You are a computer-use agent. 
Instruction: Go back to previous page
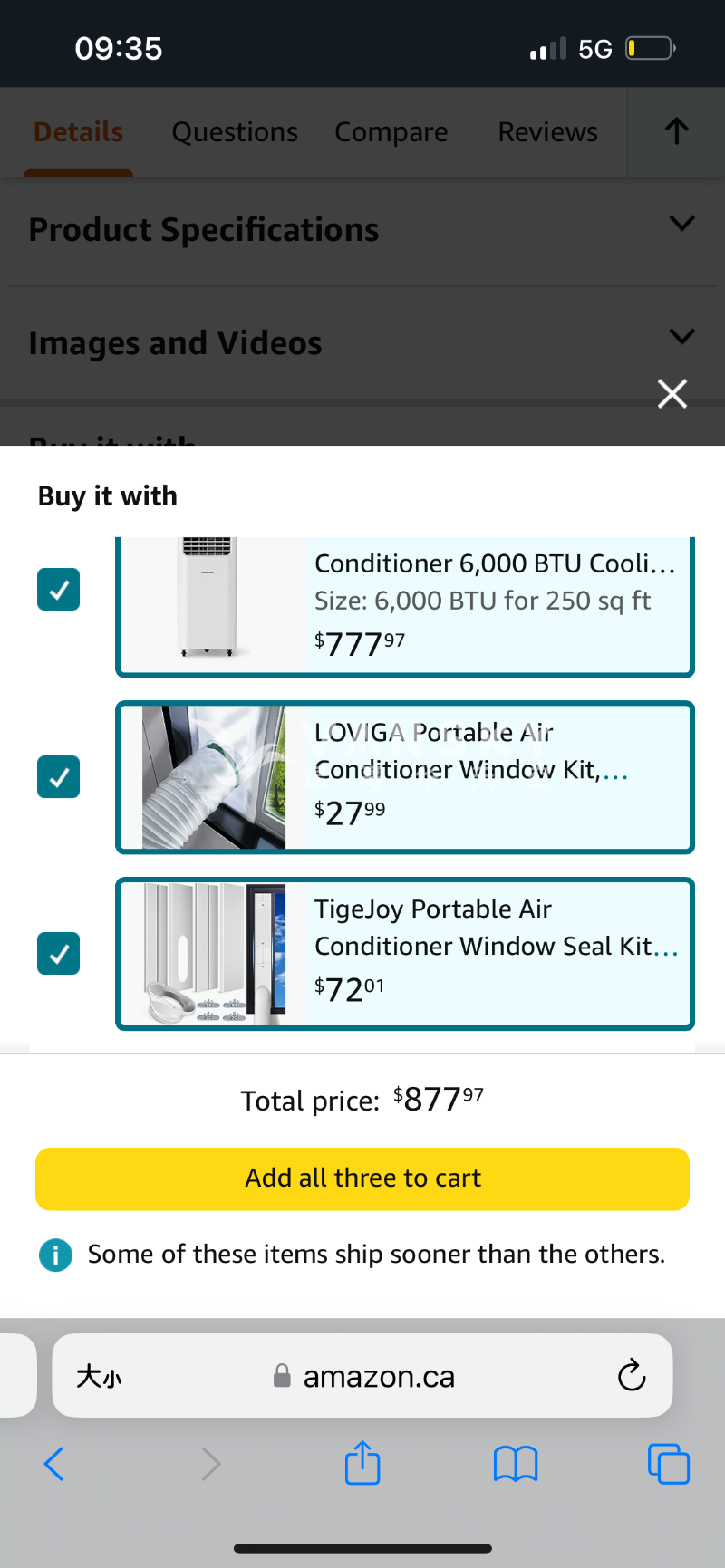(54, 1463)
